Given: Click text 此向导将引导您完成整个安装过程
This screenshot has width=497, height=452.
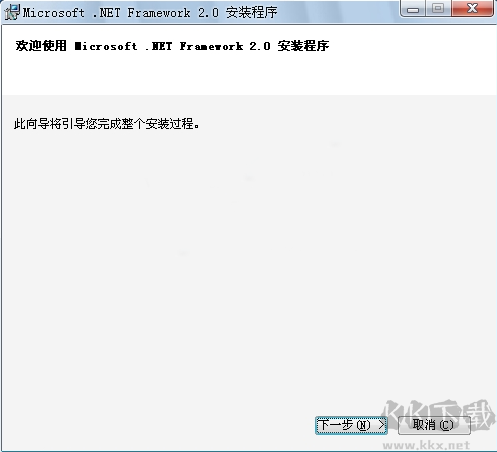Looking at the screenshot, I should (107, 124).
